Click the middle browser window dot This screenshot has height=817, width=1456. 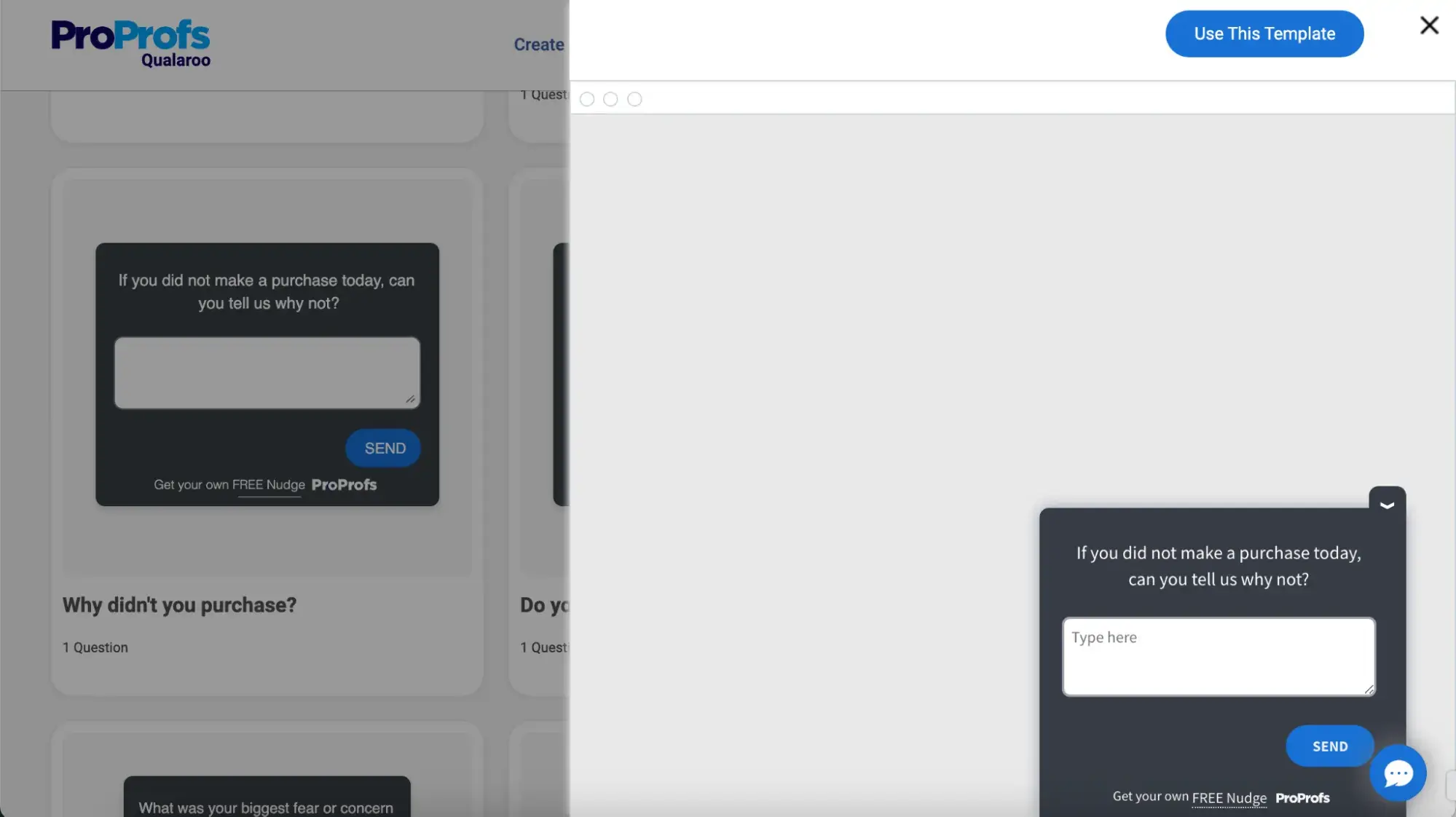tap(610, 98)
